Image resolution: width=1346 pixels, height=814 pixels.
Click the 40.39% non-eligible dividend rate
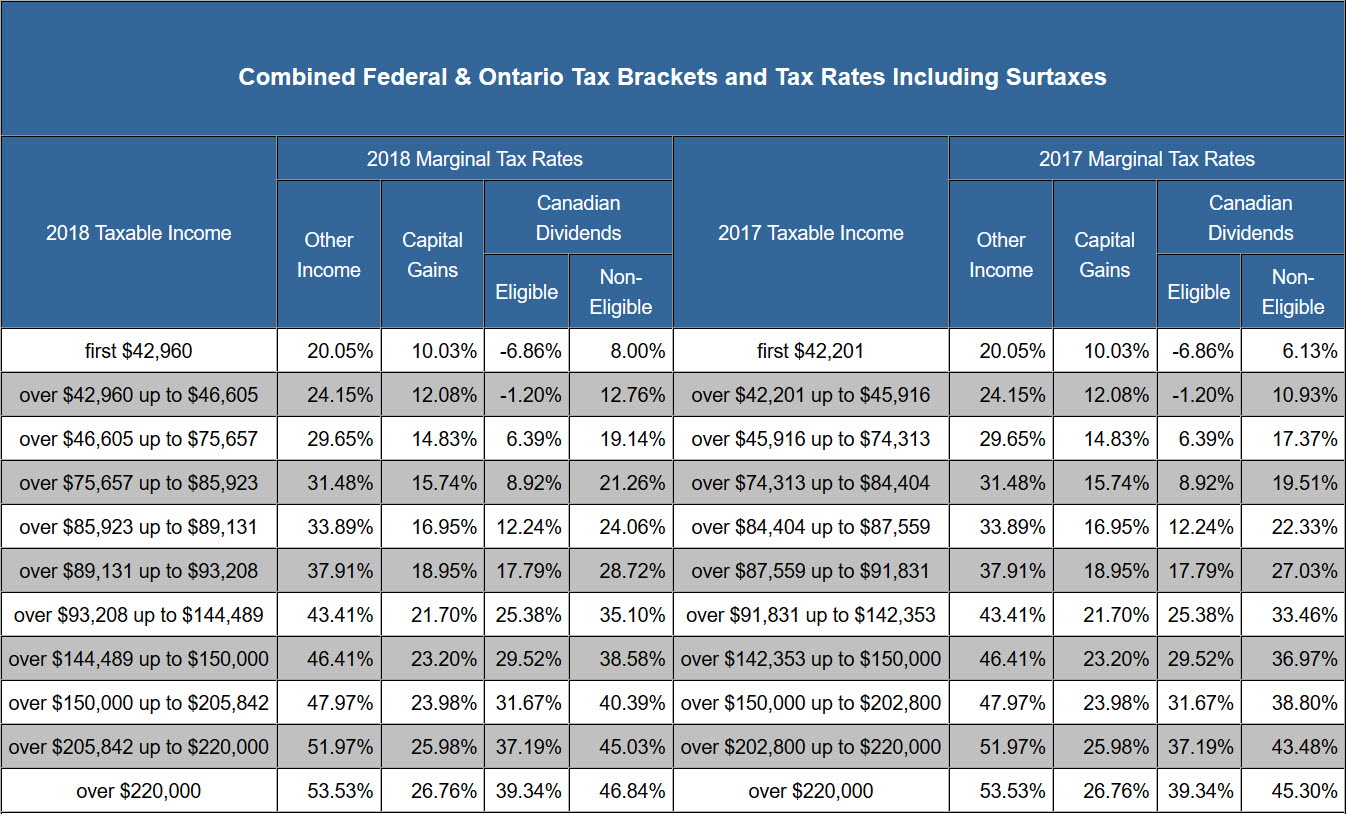[x=620, y=702]
